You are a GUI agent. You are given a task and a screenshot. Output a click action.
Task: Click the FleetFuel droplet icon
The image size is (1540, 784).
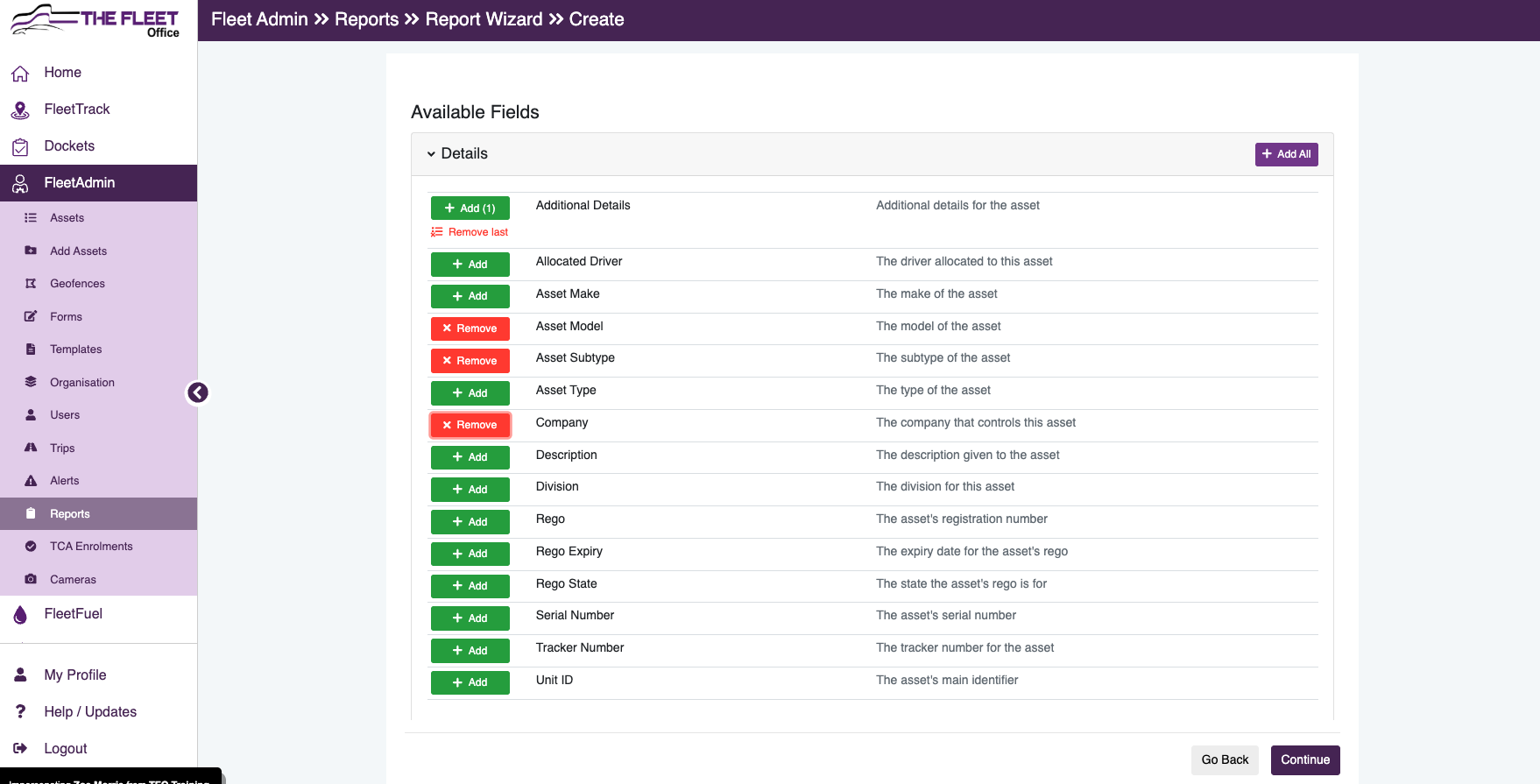pos(20,614)
